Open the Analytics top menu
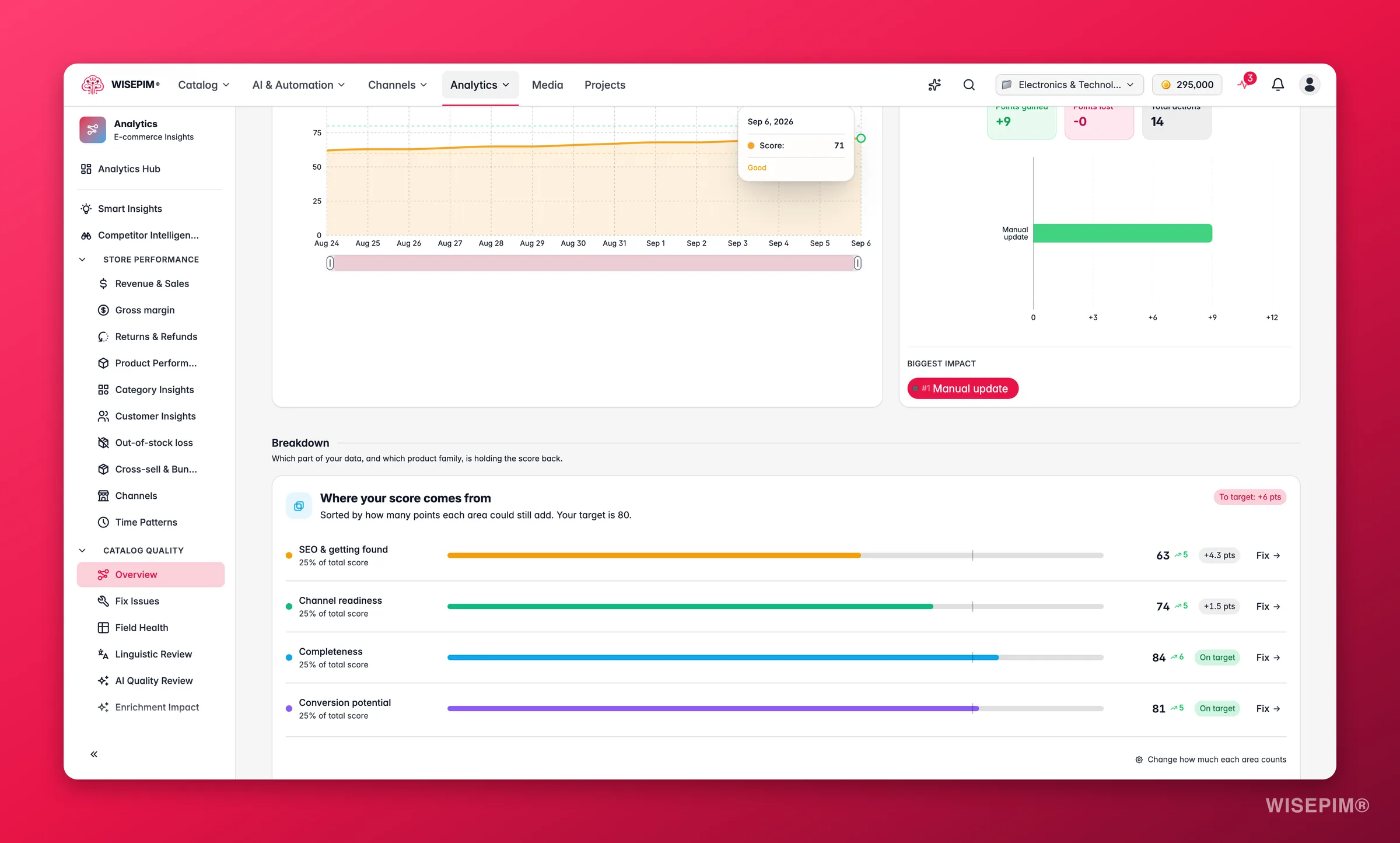Image resolution: width=1400 pixels, height=843 pixels. click(x=480, y=85)
